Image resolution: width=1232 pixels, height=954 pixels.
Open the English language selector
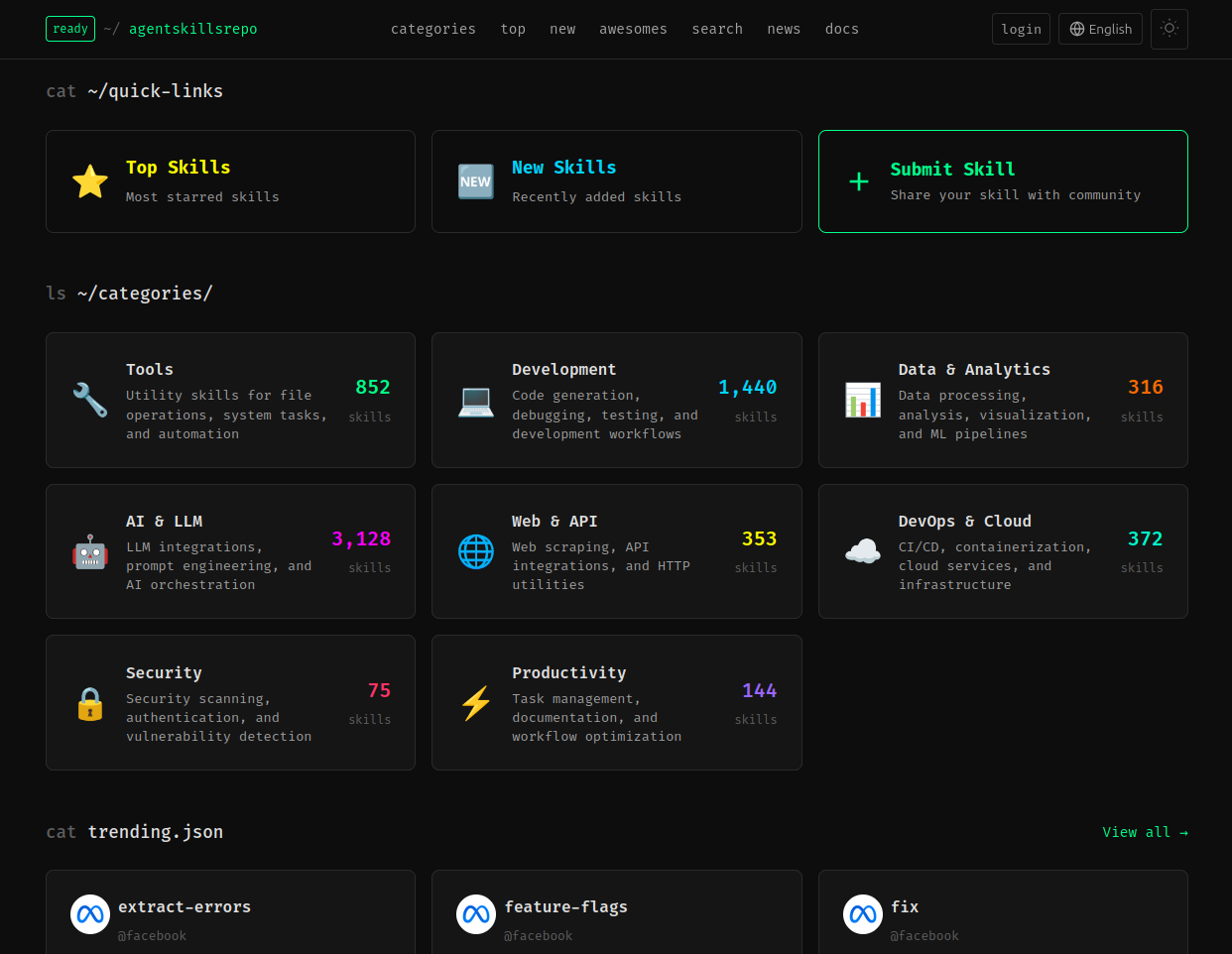(x=1100, y=29)
